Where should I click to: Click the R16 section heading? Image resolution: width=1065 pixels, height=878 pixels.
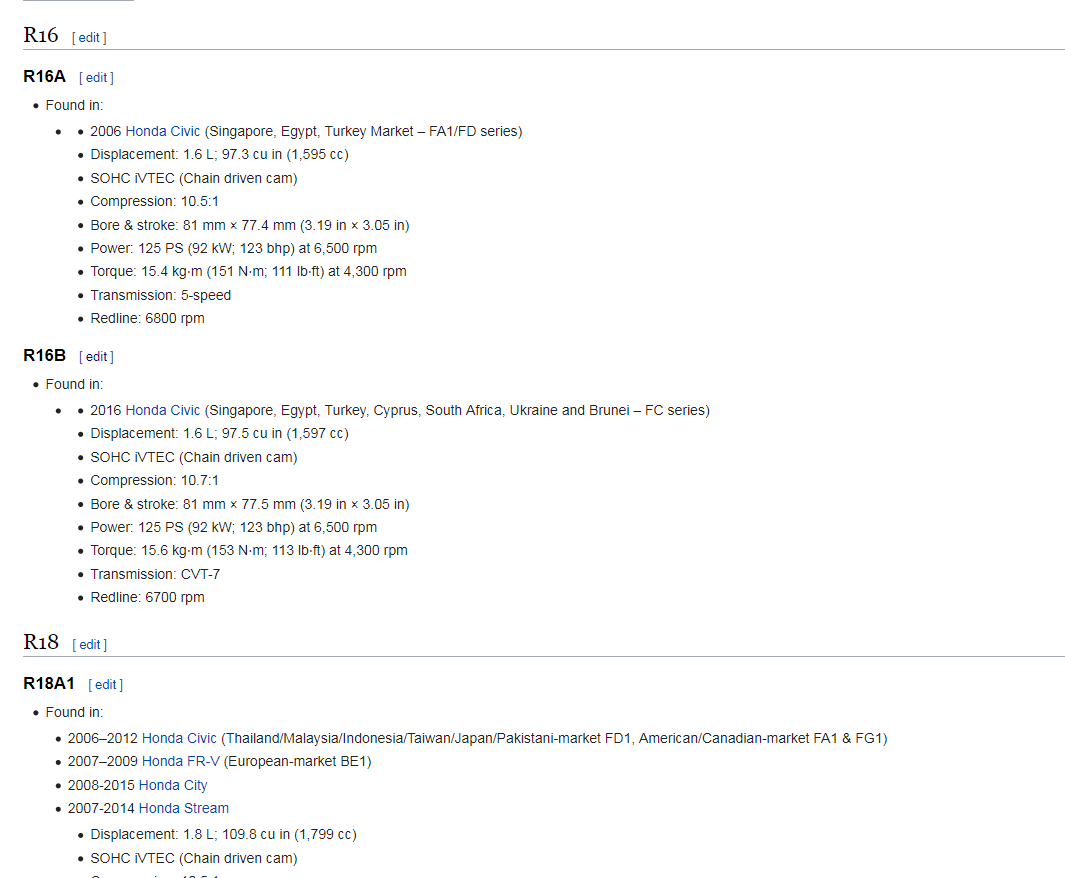(41, 35)
